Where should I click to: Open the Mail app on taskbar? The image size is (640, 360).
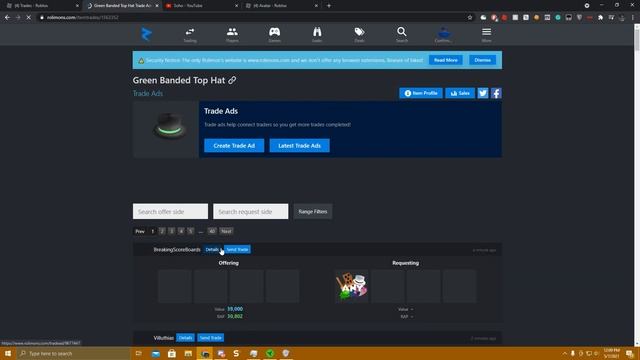(156, 353)
